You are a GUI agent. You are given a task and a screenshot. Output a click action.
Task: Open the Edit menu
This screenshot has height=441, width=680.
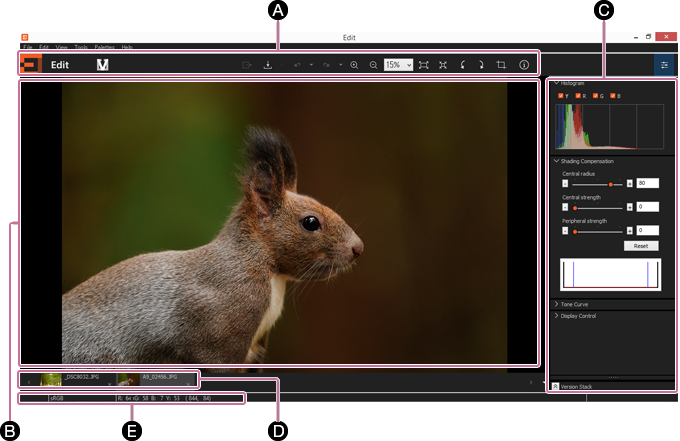point(44,47)
